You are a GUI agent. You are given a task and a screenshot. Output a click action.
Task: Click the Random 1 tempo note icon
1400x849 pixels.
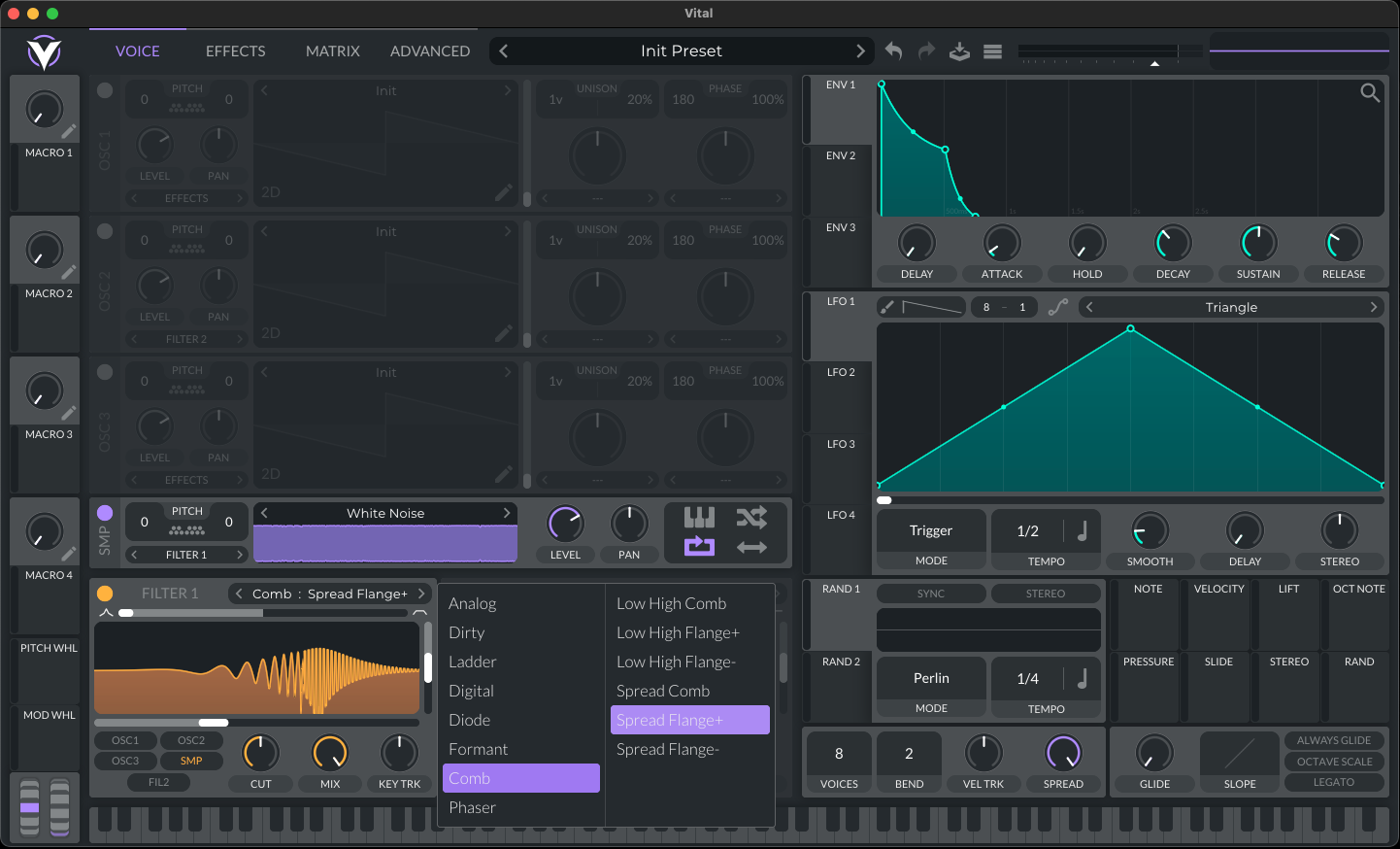(1083, 678)
